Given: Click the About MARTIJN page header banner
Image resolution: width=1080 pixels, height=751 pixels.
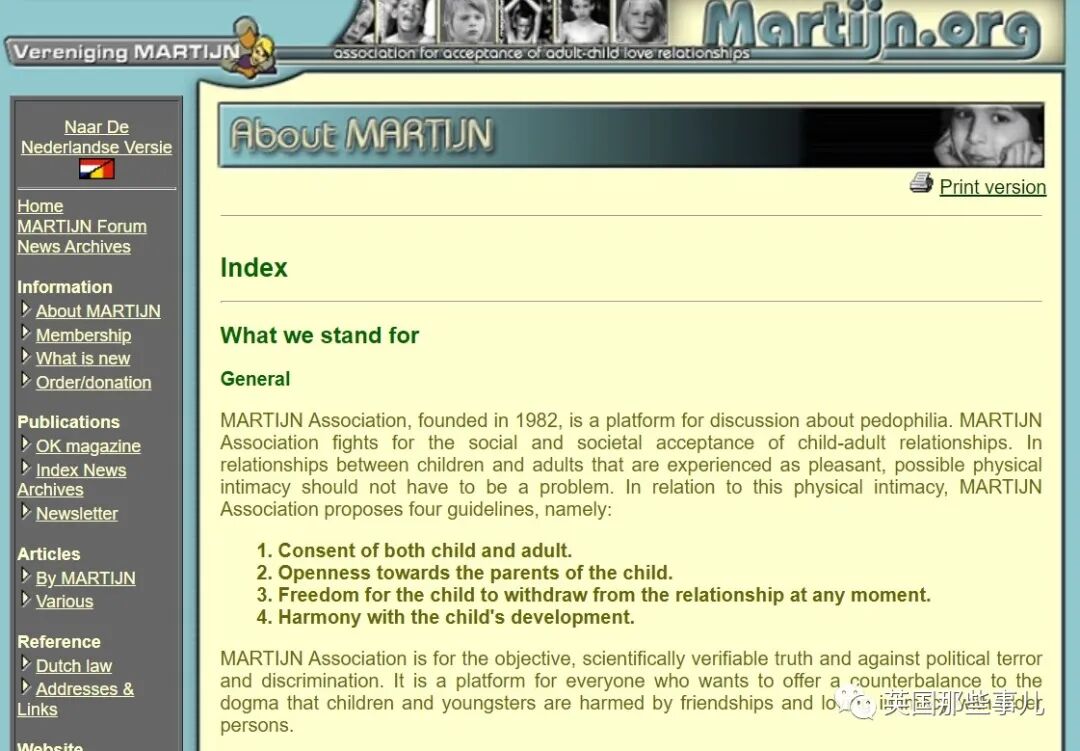Looking at the screenshot, I should coord(631,135).
